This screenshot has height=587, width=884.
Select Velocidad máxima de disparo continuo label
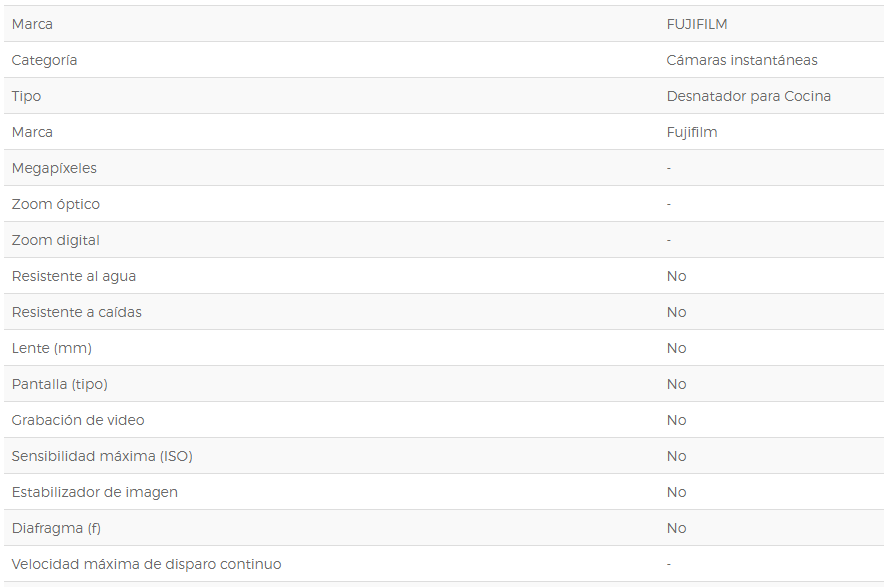tap(147, 564)
